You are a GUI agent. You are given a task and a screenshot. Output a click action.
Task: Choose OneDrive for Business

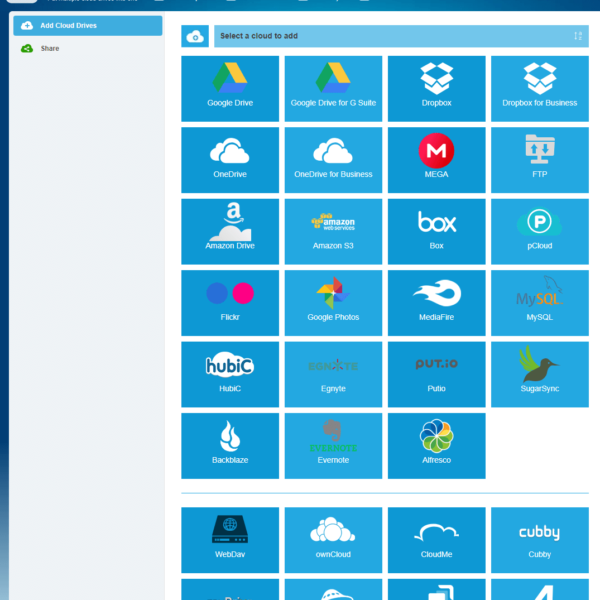[333, 160]
